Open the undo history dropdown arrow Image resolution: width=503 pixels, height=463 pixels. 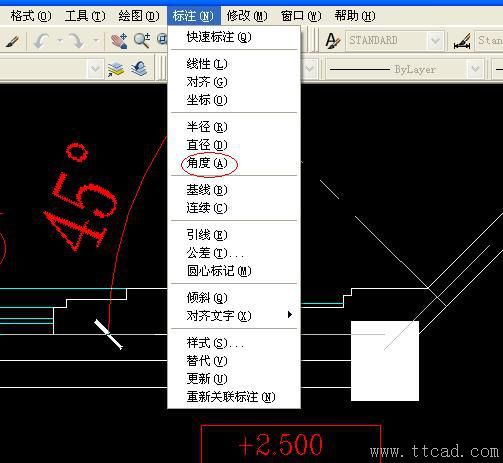[60, 41]
